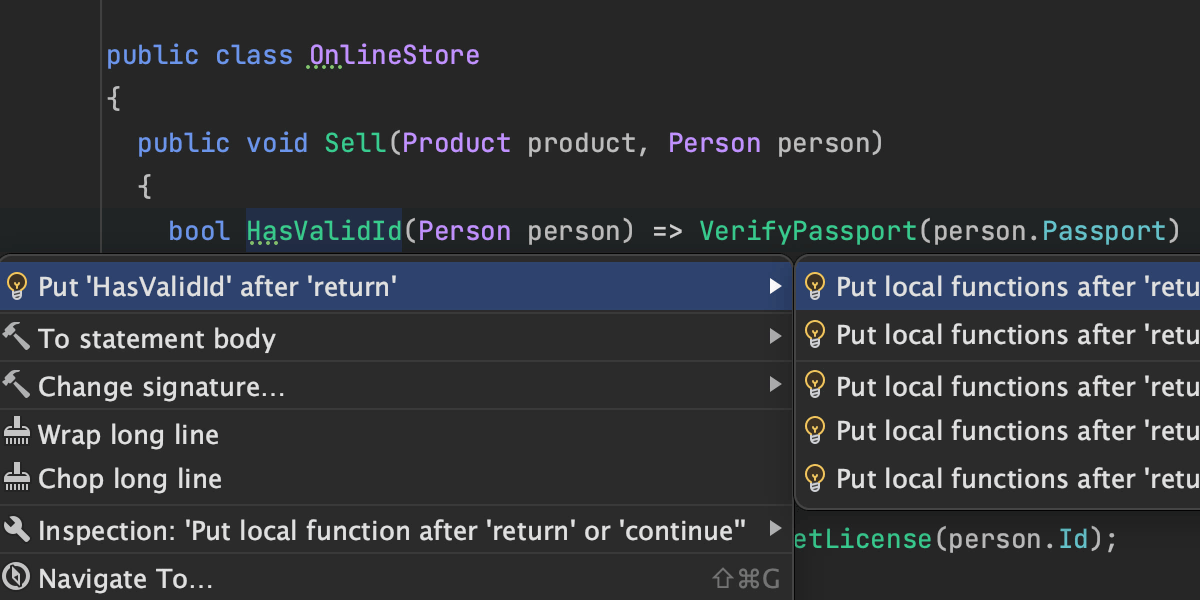Image resolution: width=1200 pixels, height=600 pixels.
Task: Click wrench icon beside Inspection entry
Action: pos(17,529)
